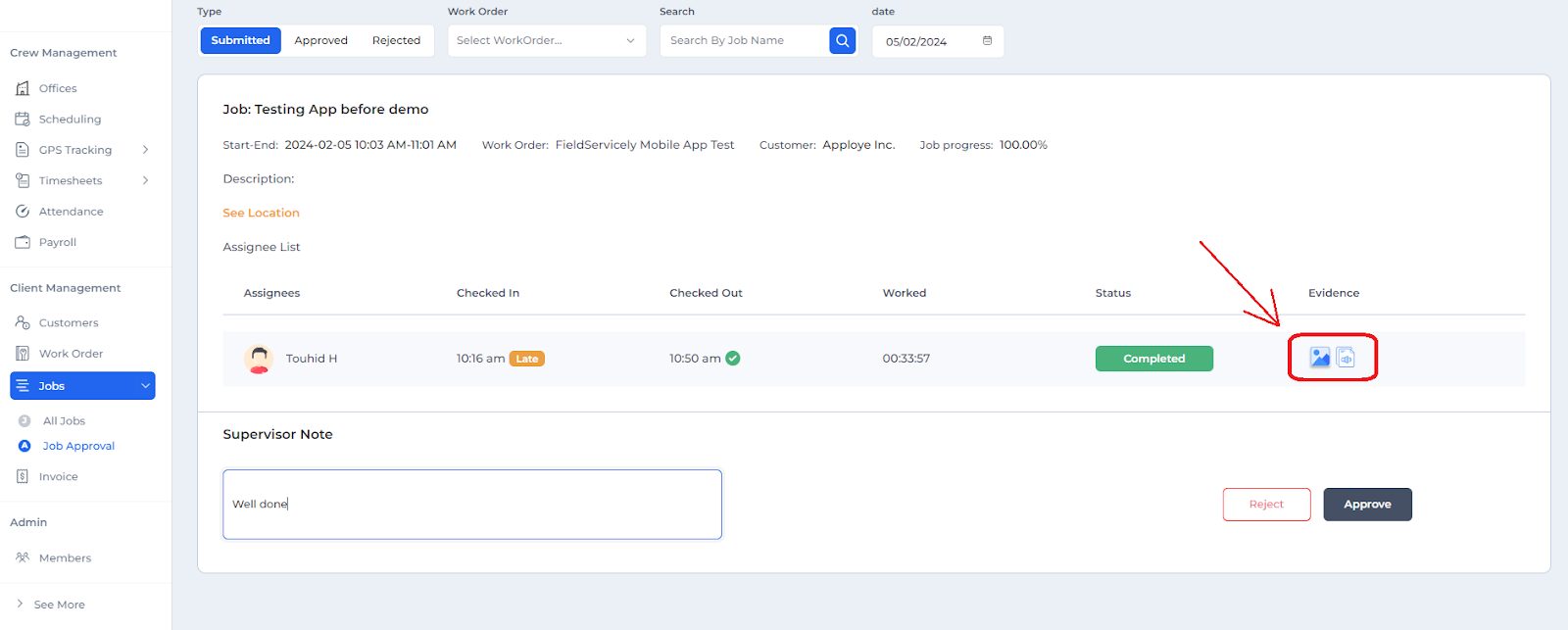Expand the GPS Tracking submenu

tap(145, 150)
